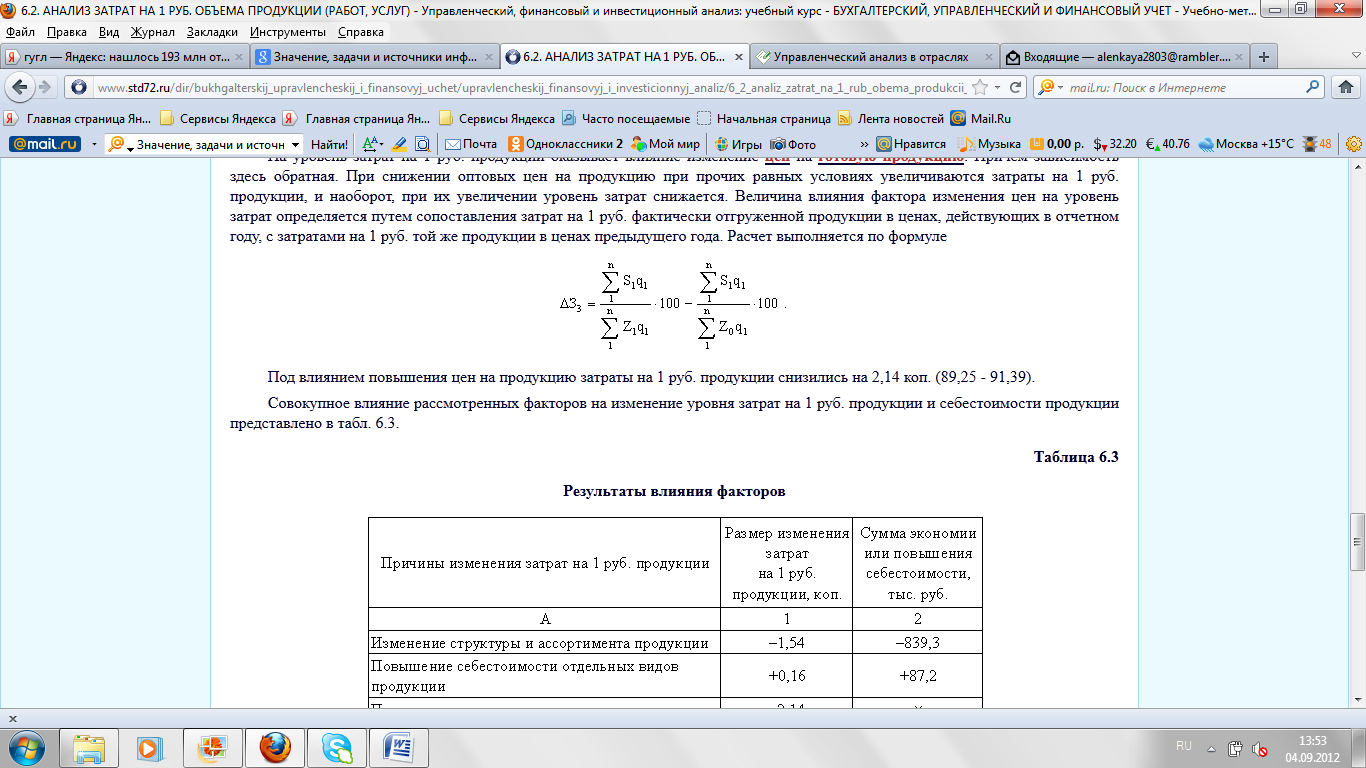Open Одноклассники from the mail.ru toolbar
The height and width of the screenshot is (768, 1366).
[x=565, y=144]
